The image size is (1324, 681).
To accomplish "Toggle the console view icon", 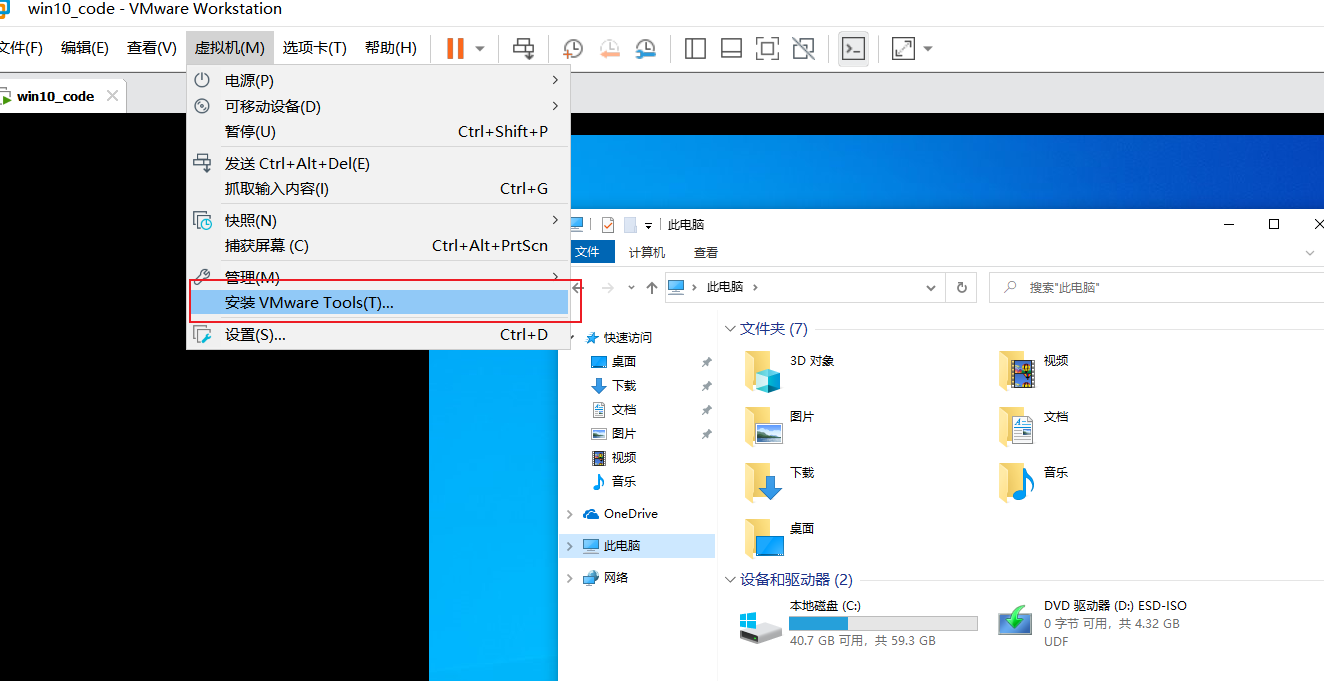I will click(853, 48).
